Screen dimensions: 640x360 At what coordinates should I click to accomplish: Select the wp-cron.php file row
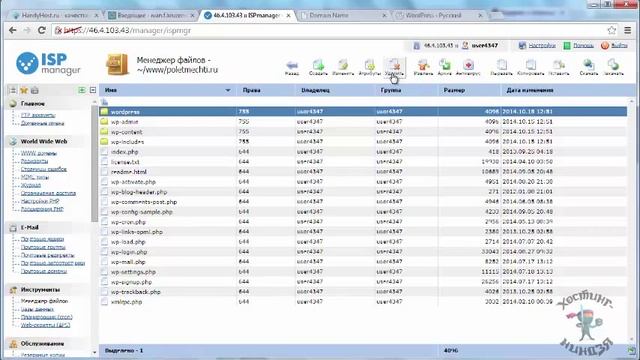pos(363,222)
